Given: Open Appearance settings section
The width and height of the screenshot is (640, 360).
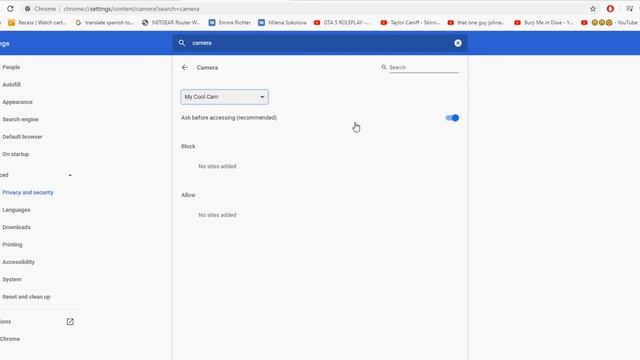Looking at the screenshot, I should (x=17, y=102).
